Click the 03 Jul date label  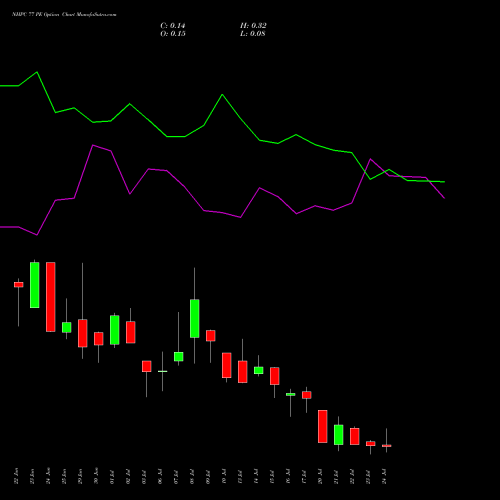click(x=144, y=476)
